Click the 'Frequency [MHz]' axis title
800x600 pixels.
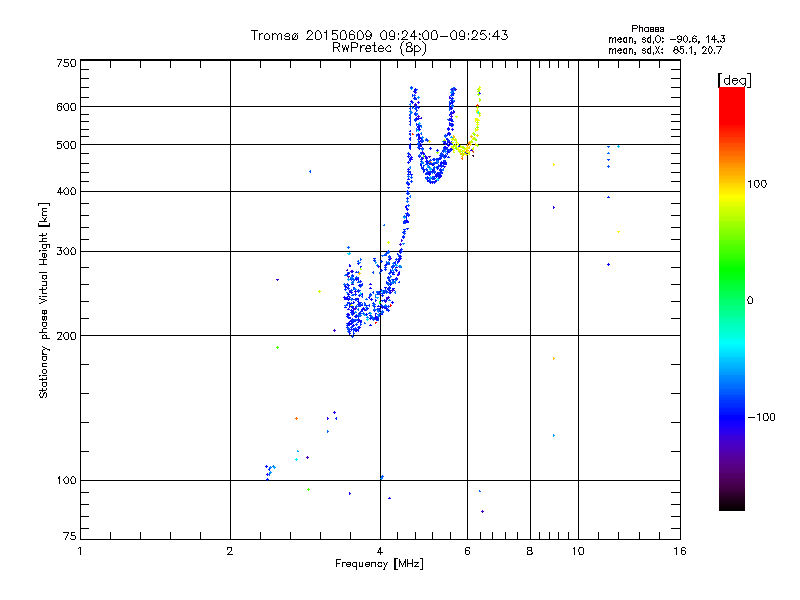(x=379, y=564)
